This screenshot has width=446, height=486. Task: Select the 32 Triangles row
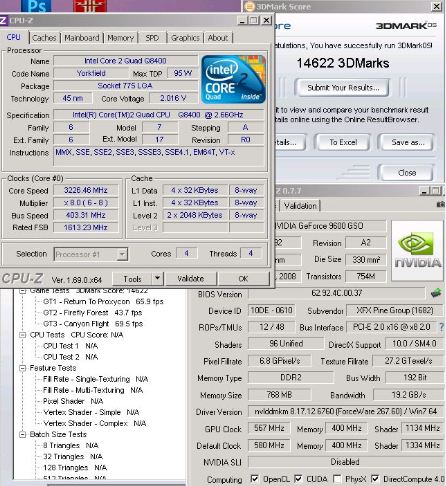pos(73,456)
